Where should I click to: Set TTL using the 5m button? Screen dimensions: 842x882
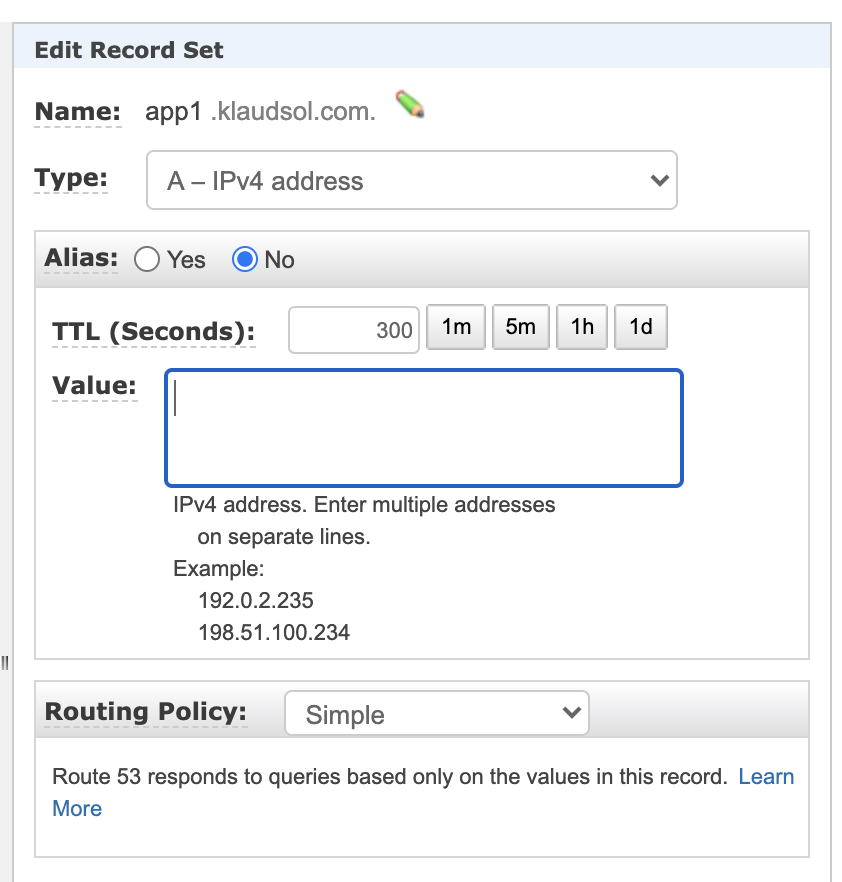[521, 327]
